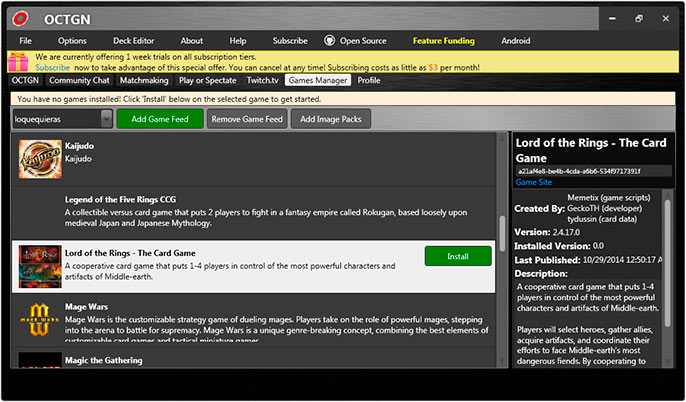Click the Version 2.4.17.0 text
Viewport: 686px width, 402px height.
[x=547, y=232]
